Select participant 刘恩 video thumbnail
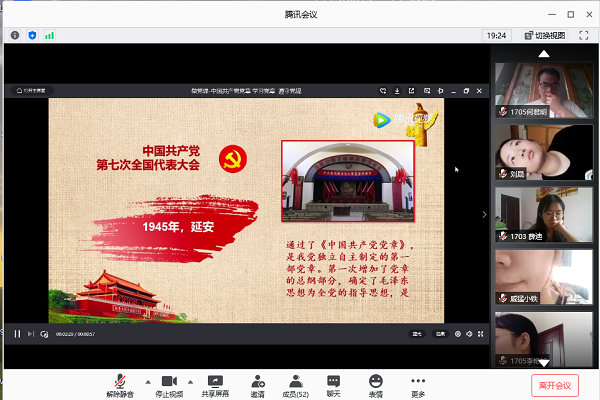Screen dimensions: 600x400 541,152
